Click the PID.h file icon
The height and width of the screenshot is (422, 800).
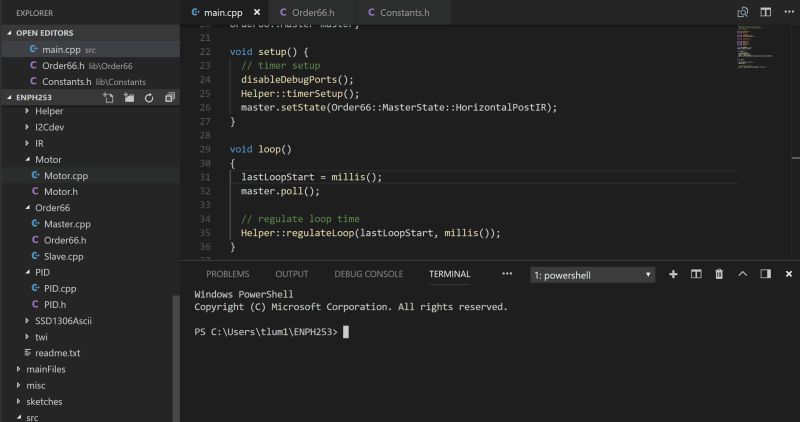pos(35,305)
